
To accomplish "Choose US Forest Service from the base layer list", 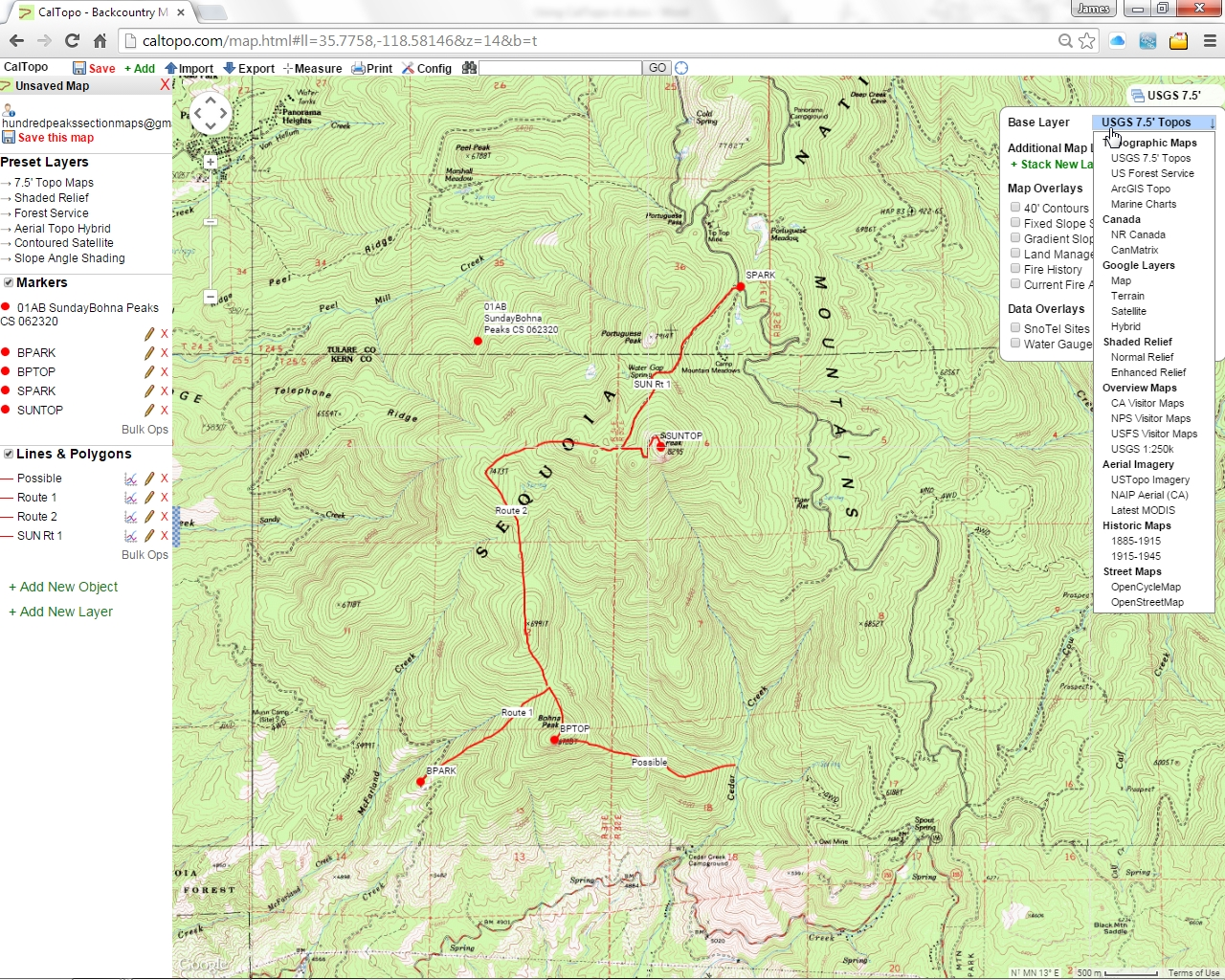I will tap(1152, 173).
